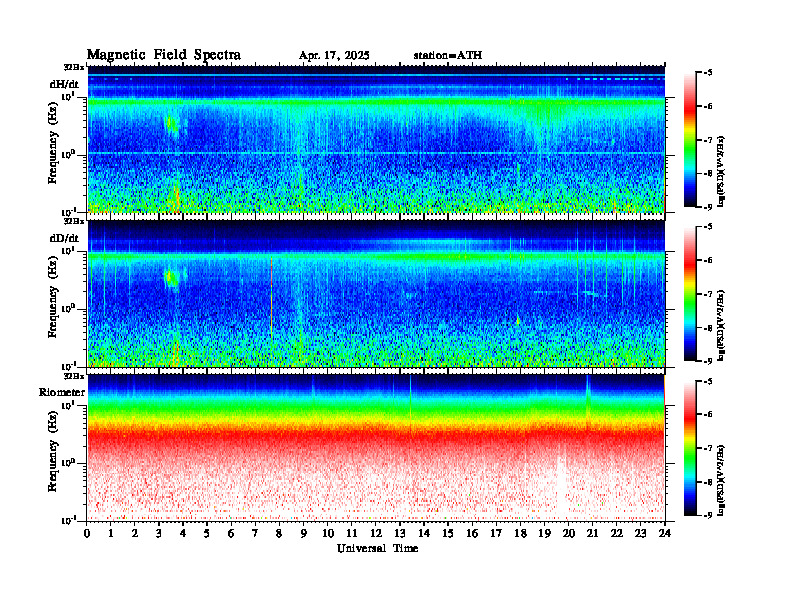Click the "dD/dt" panel label
The width and height of the screenshot is (792, 612).
pos(64,238)
